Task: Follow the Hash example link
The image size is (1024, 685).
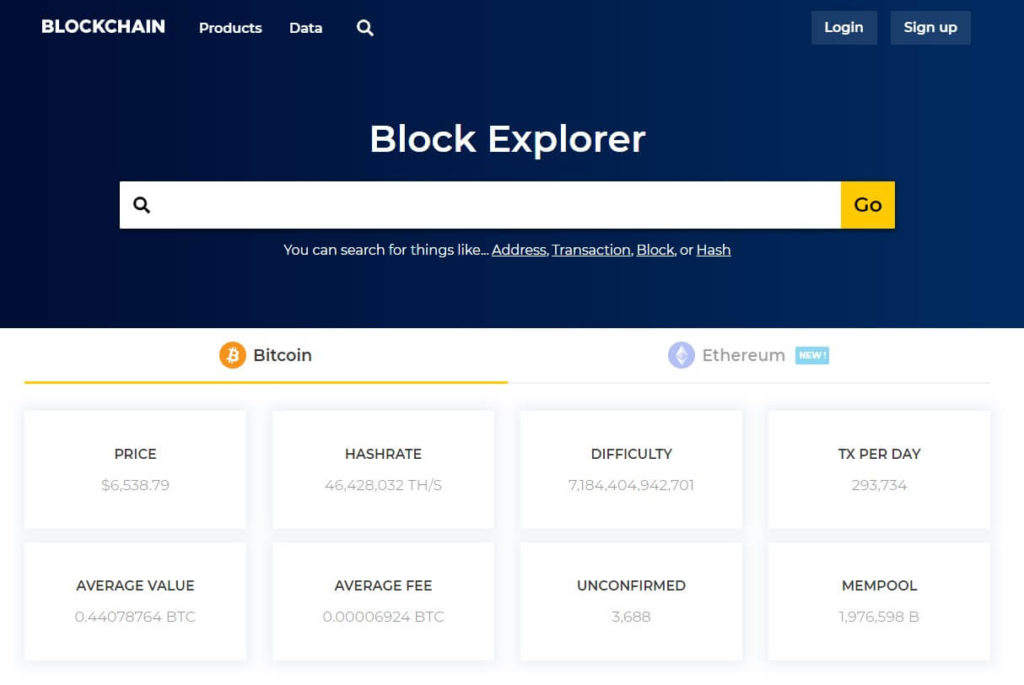Action: [x=713, y=250]
